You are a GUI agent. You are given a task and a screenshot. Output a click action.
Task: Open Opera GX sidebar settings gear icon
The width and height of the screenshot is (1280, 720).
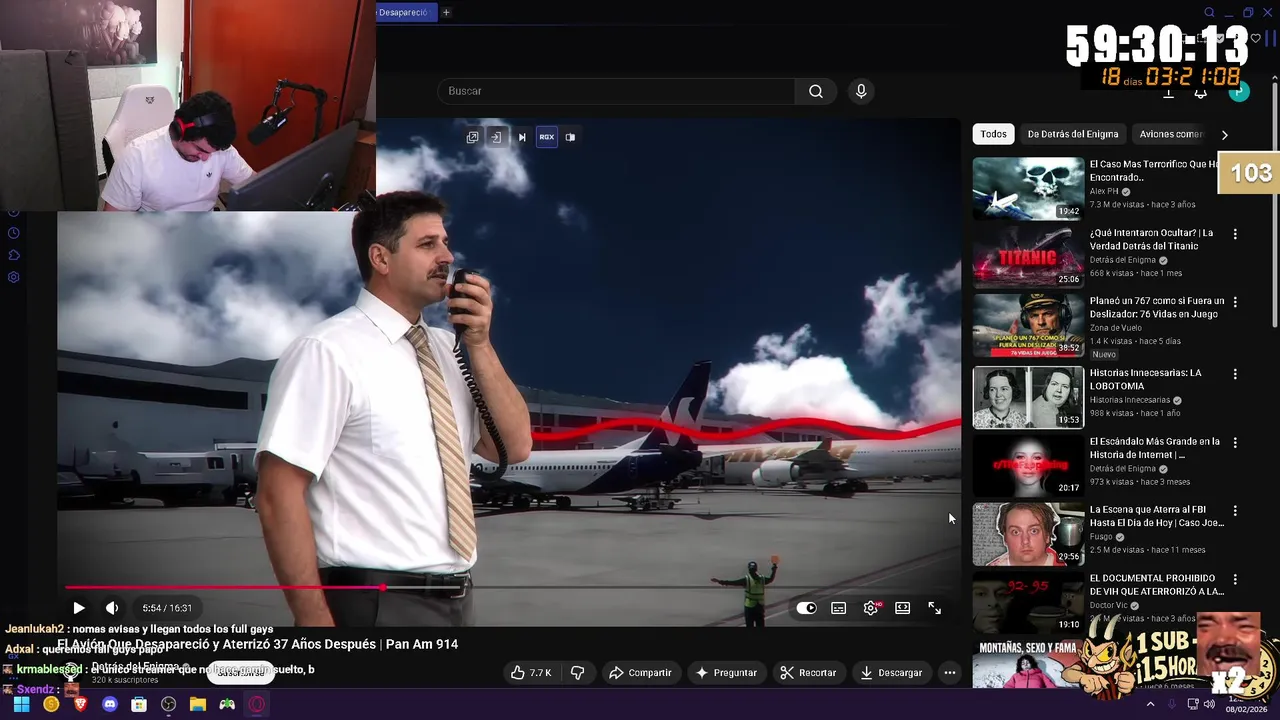click(13, 277)
